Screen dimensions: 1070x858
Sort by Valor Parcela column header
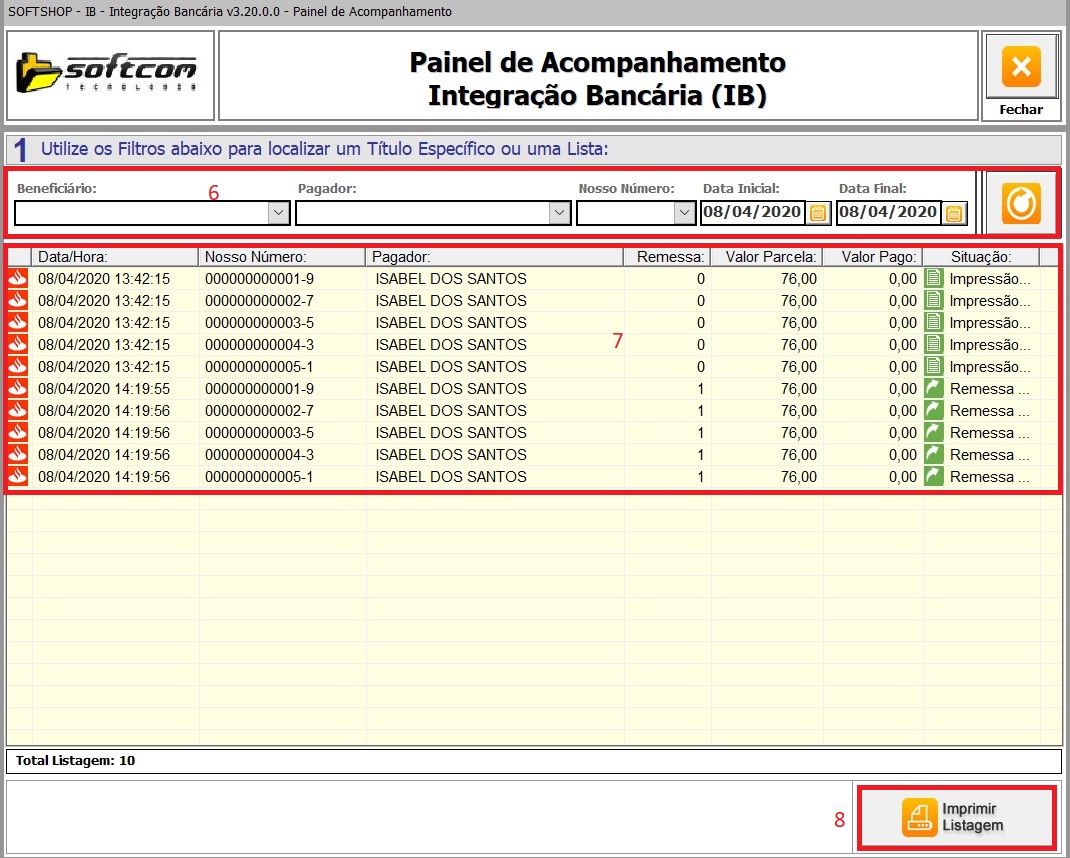[766, 257]
